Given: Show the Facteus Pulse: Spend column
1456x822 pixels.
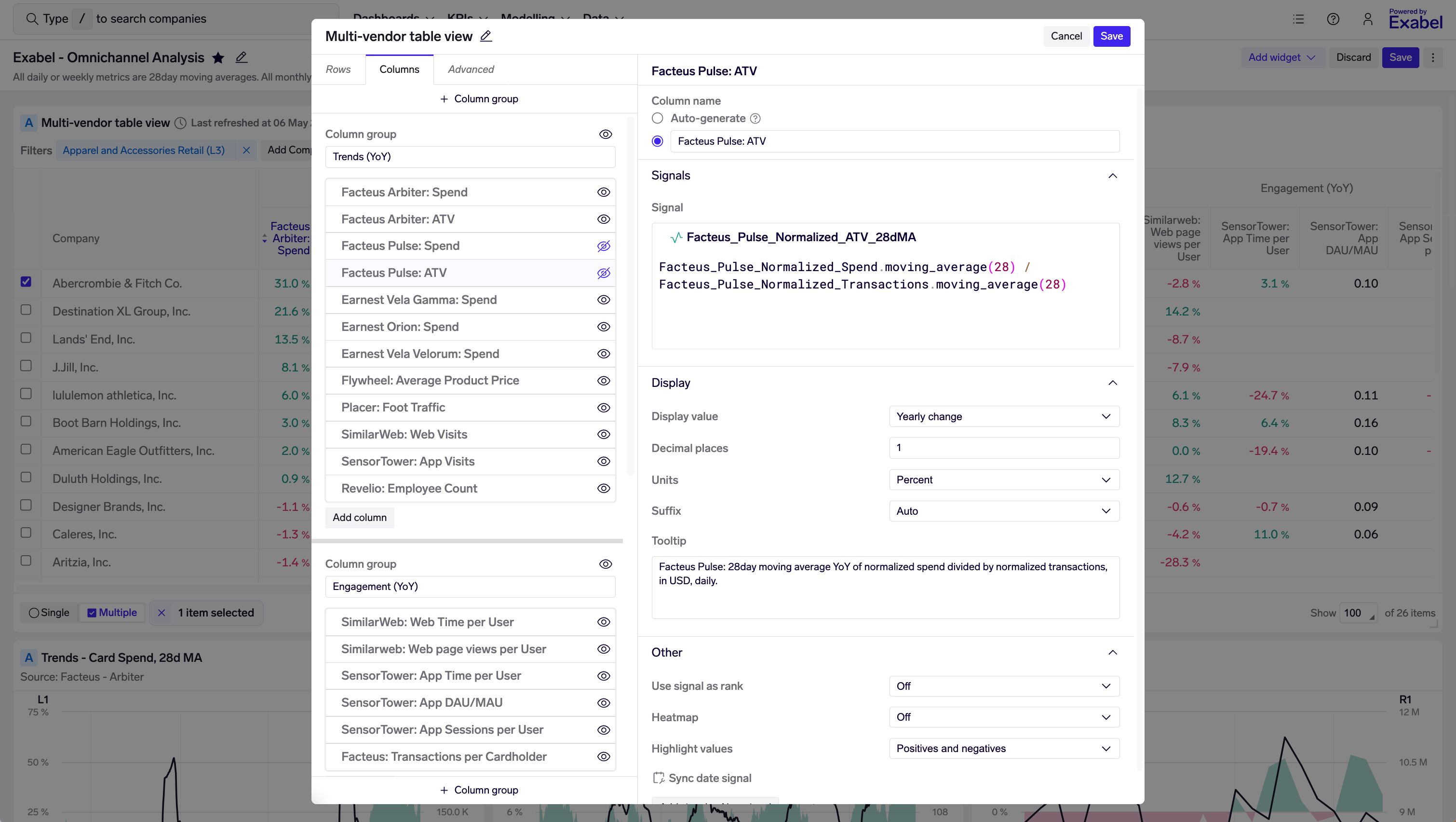Looking at the screenshot, I should 604,246.
